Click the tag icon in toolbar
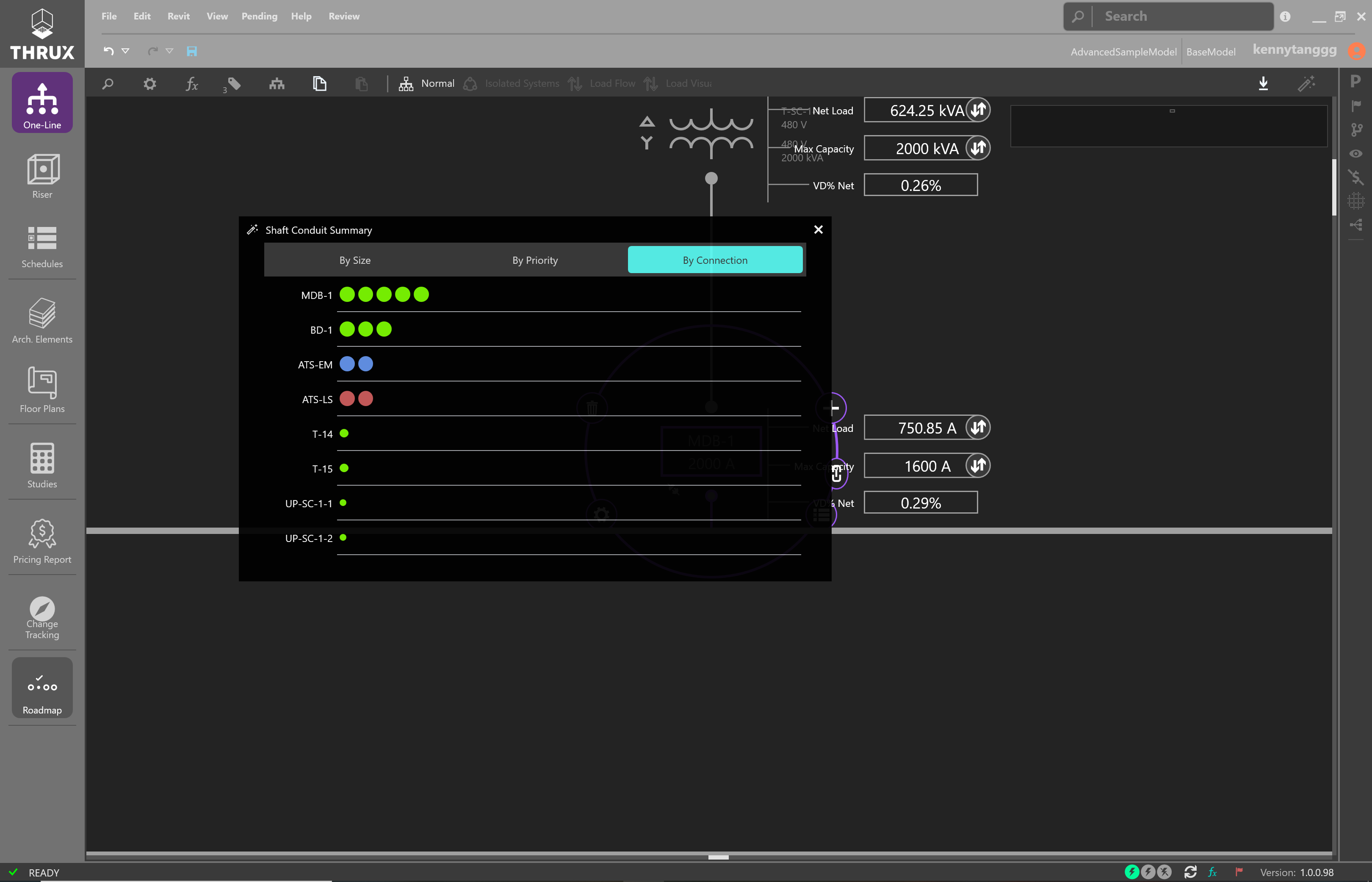The width and height of the screenshot is (1372, 882). point(234,83)
